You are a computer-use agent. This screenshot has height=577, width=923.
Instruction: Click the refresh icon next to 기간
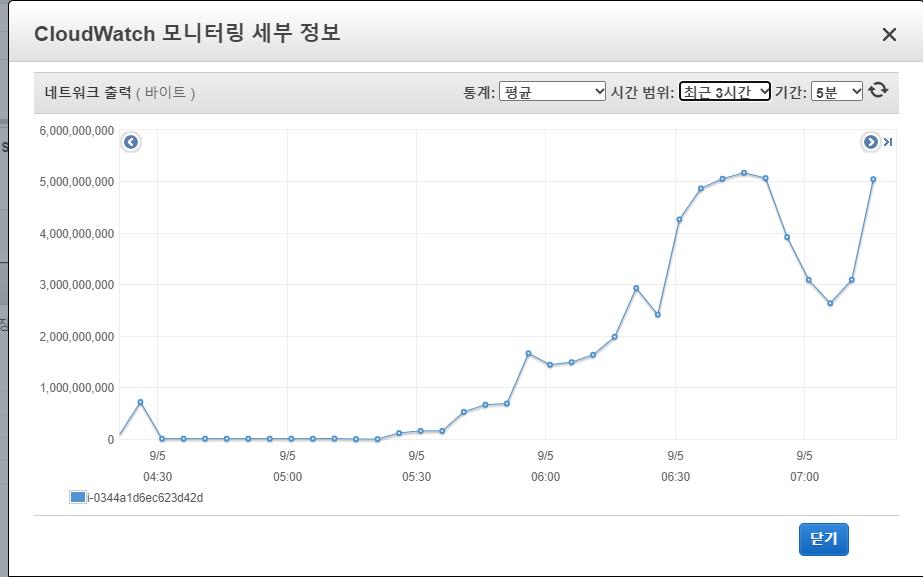(x=878, y=91)
